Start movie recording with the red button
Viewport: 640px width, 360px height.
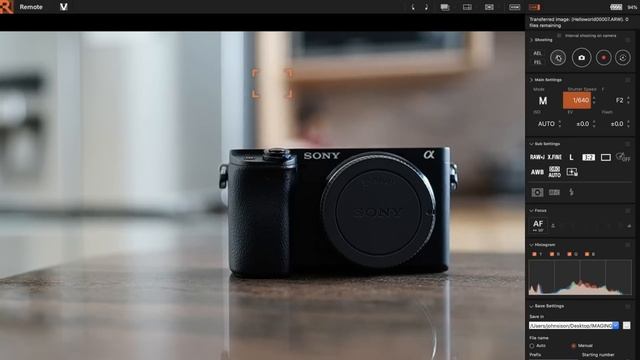coord(603,58)
